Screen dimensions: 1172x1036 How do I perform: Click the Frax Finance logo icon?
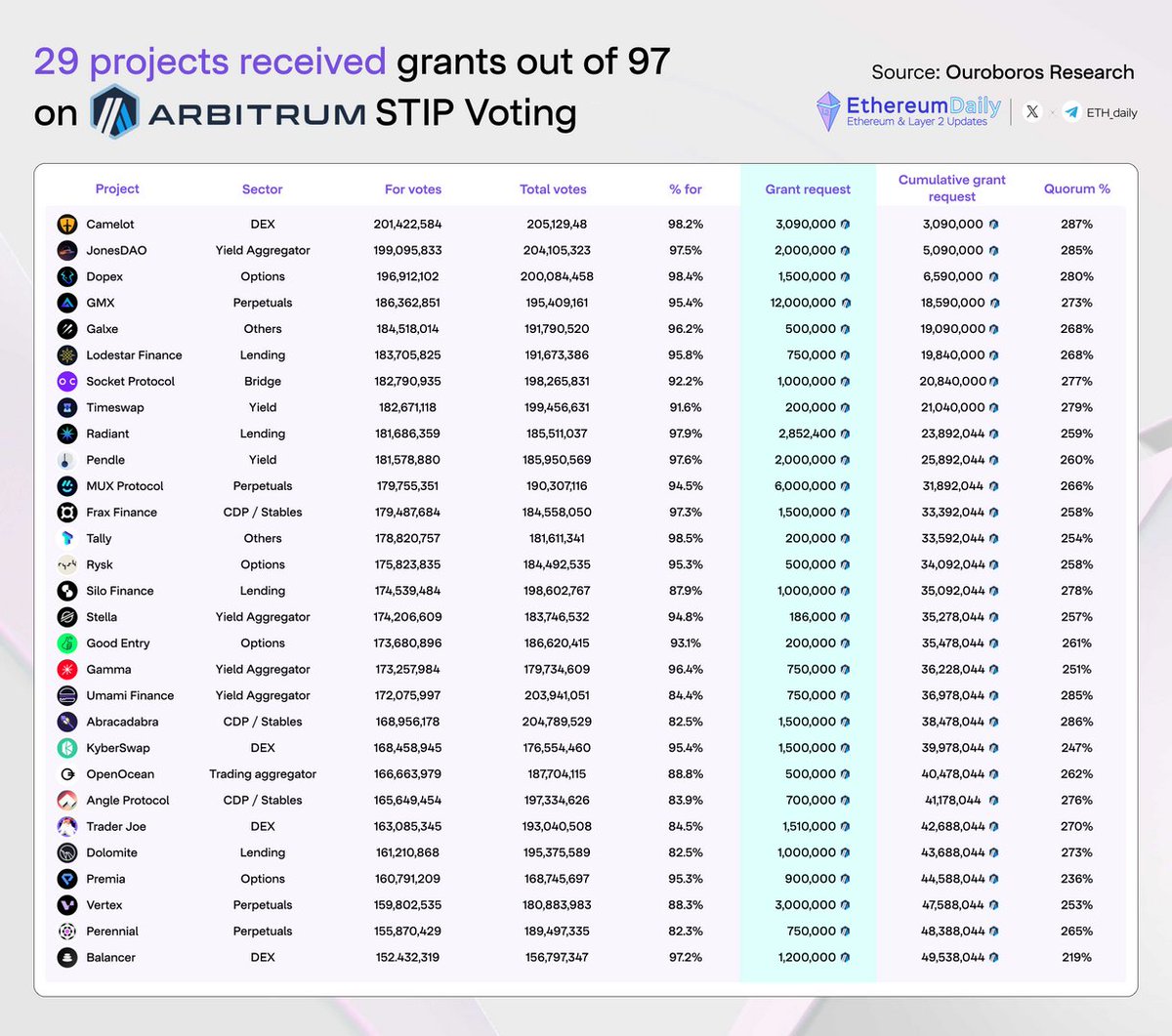(66, 513)
